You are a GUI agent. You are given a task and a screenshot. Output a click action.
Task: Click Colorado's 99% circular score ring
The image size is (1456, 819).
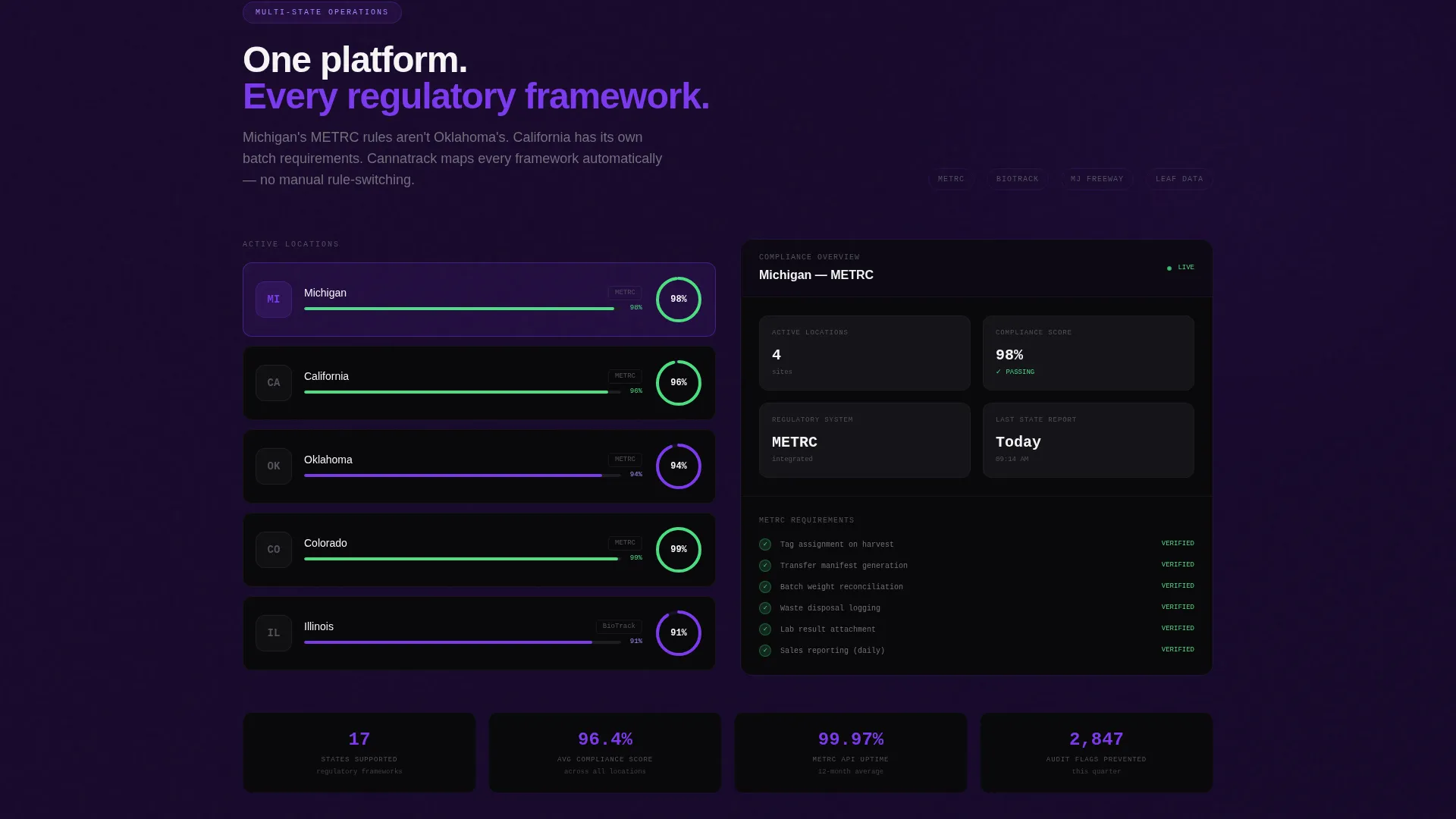coord(679,550)
